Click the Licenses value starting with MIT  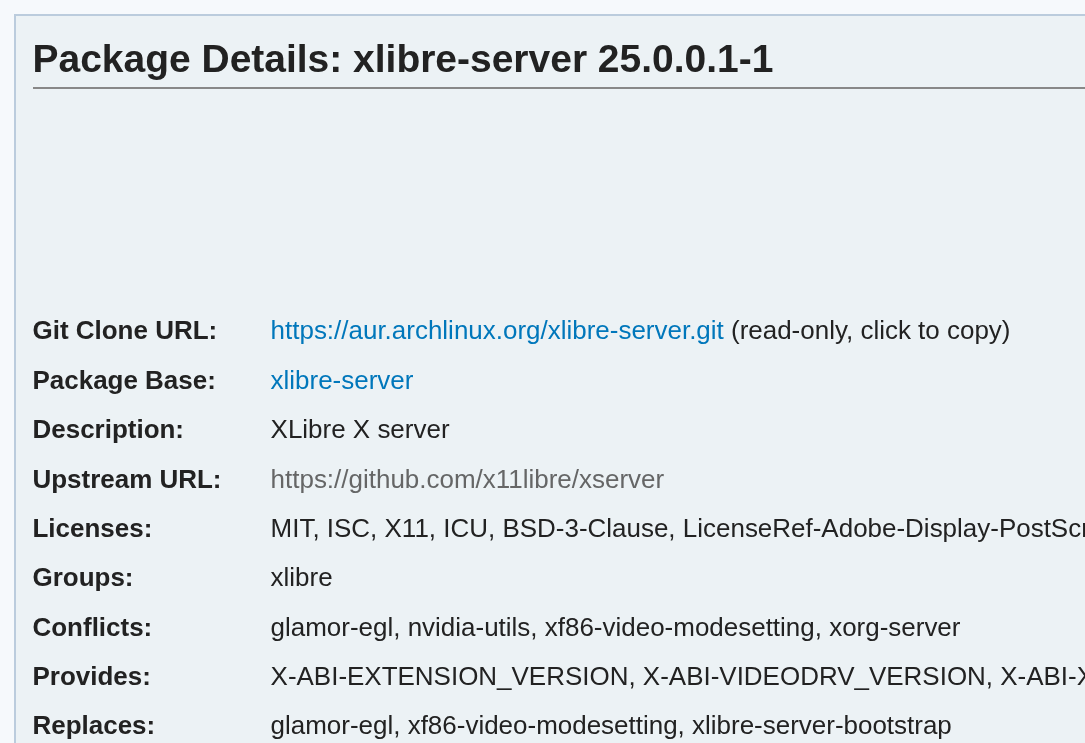[x=677, y=529]
